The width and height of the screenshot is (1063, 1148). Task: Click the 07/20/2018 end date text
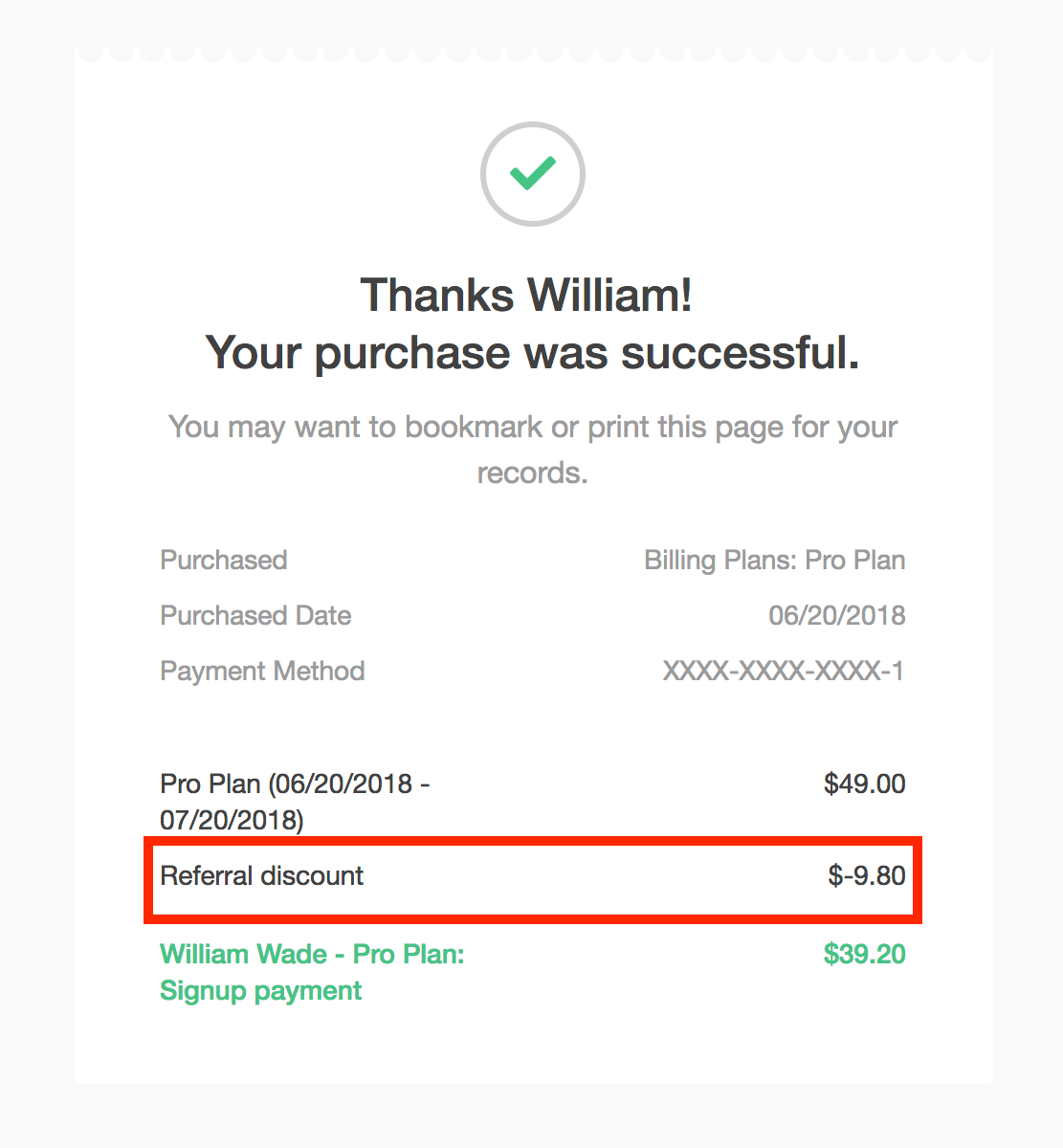point(232,820)
